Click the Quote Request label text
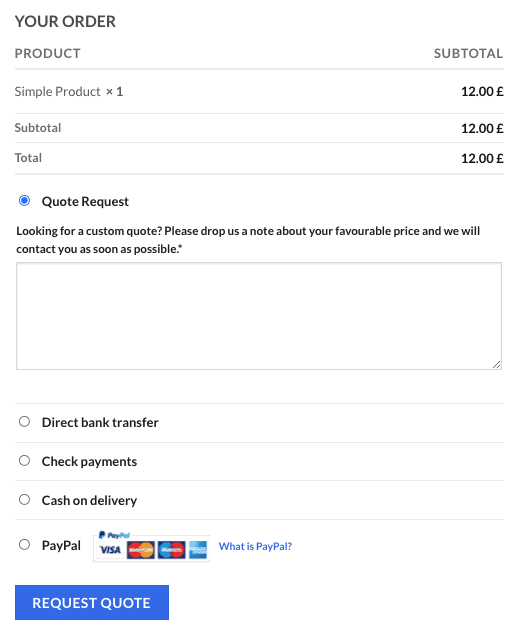Image resolution: width=522 pixels, height=636 pixels. [85, 202]
